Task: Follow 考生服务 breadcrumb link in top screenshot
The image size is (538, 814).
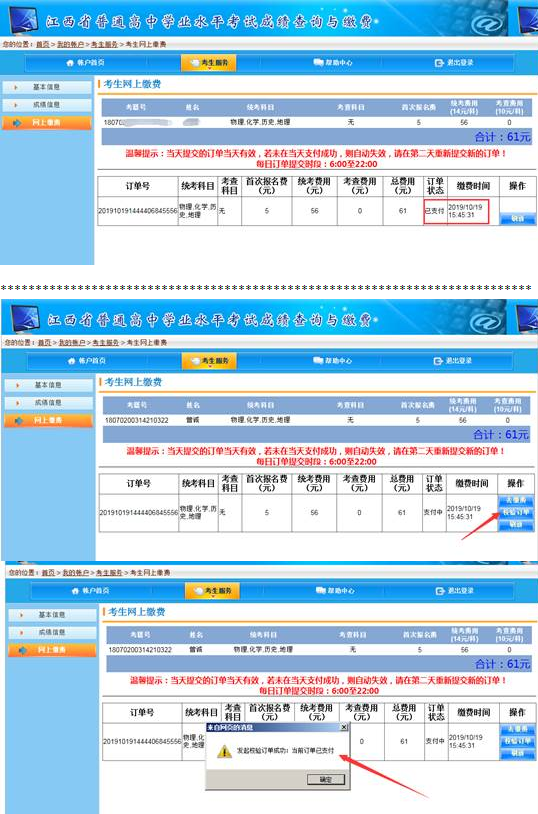Action: 104,45
